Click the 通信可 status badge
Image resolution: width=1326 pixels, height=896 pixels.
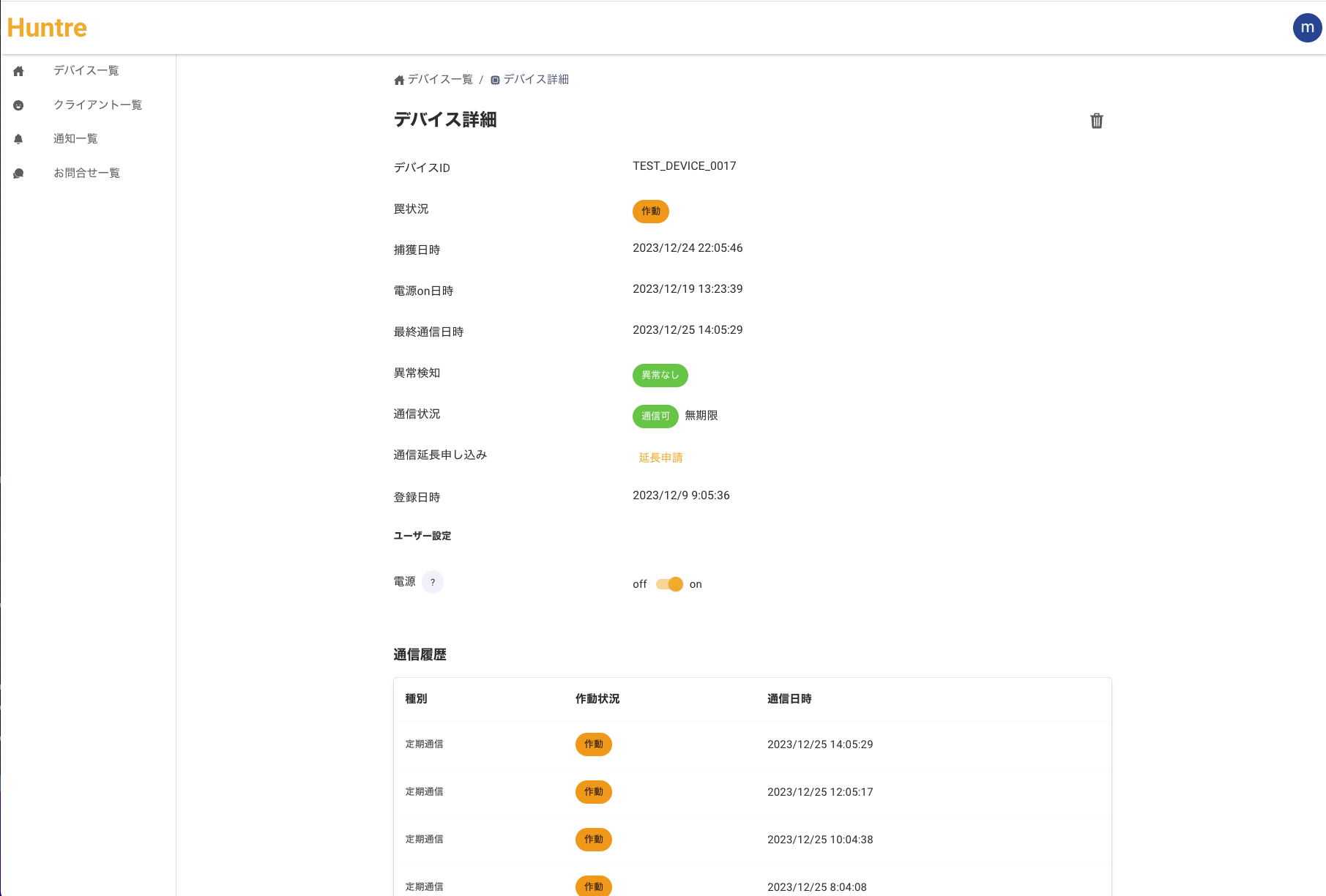tap(655, 417)
